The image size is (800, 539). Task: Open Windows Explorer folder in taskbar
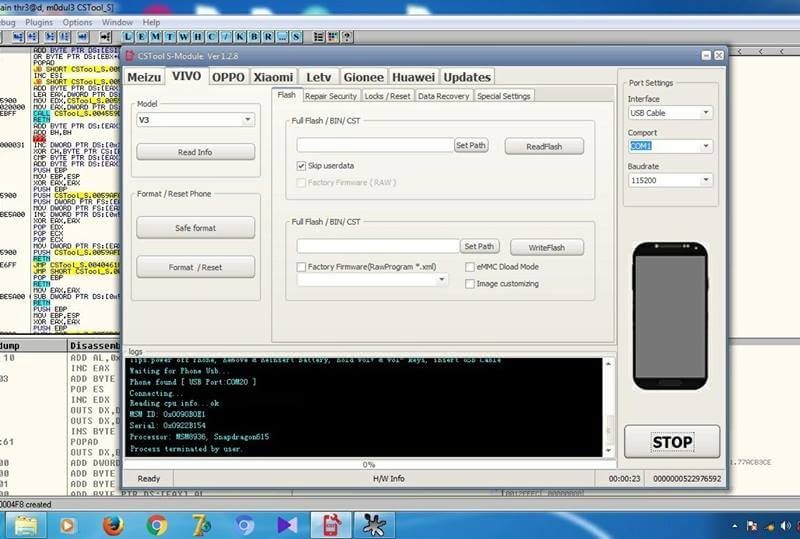point(26,525)
